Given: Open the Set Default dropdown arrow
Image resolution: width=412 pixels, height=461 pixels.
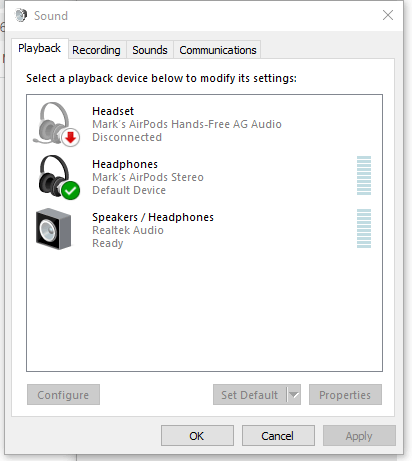Looking at the screenshot, I should click(294, 395).
